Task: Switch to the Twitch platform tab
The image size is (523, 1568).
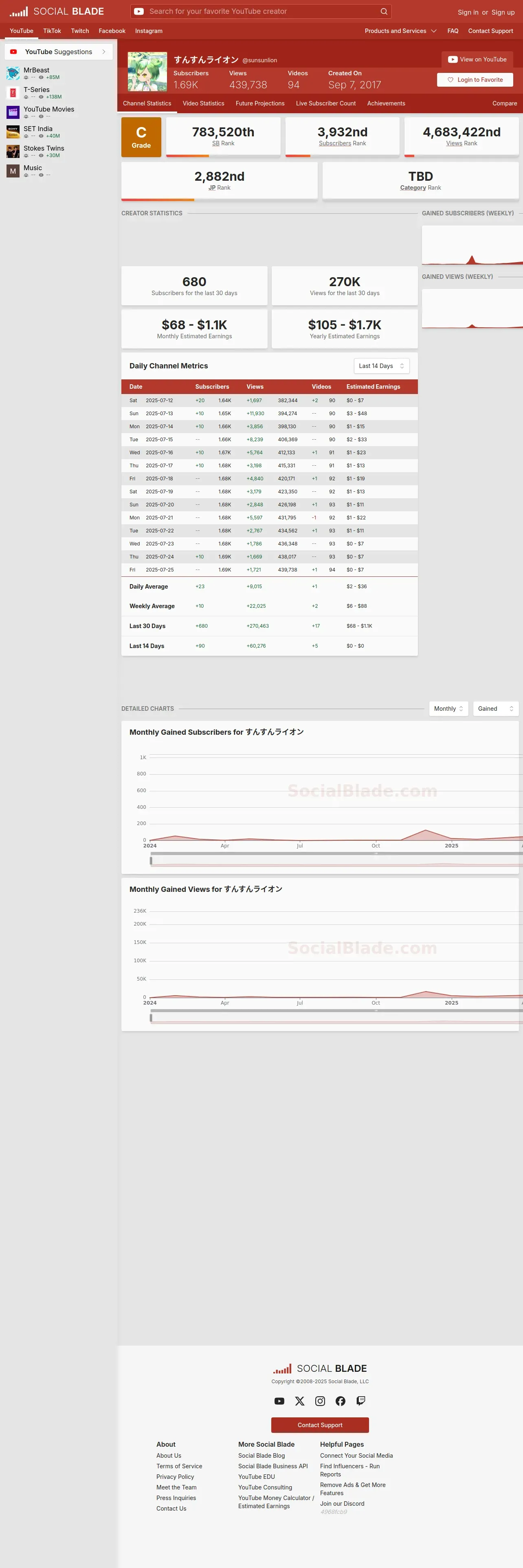Action: [80, 31]
